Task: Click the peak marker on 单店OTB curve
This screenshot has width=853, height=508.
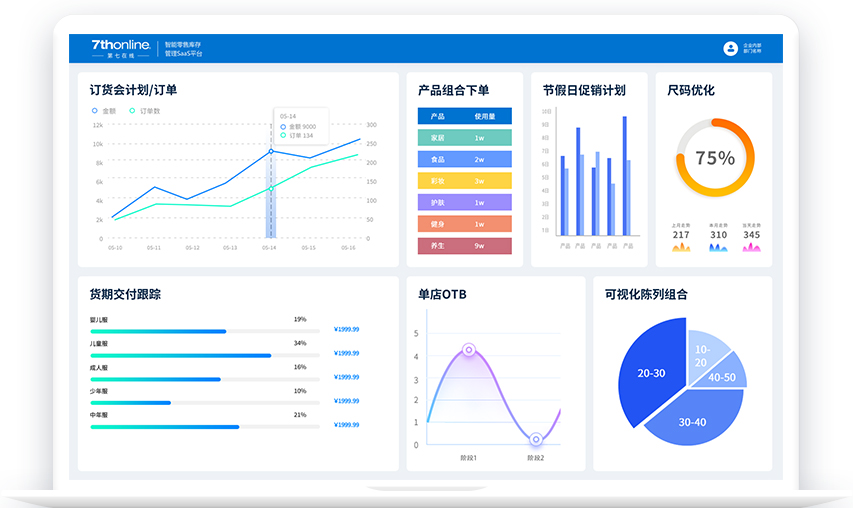Action: pos(468,350)
